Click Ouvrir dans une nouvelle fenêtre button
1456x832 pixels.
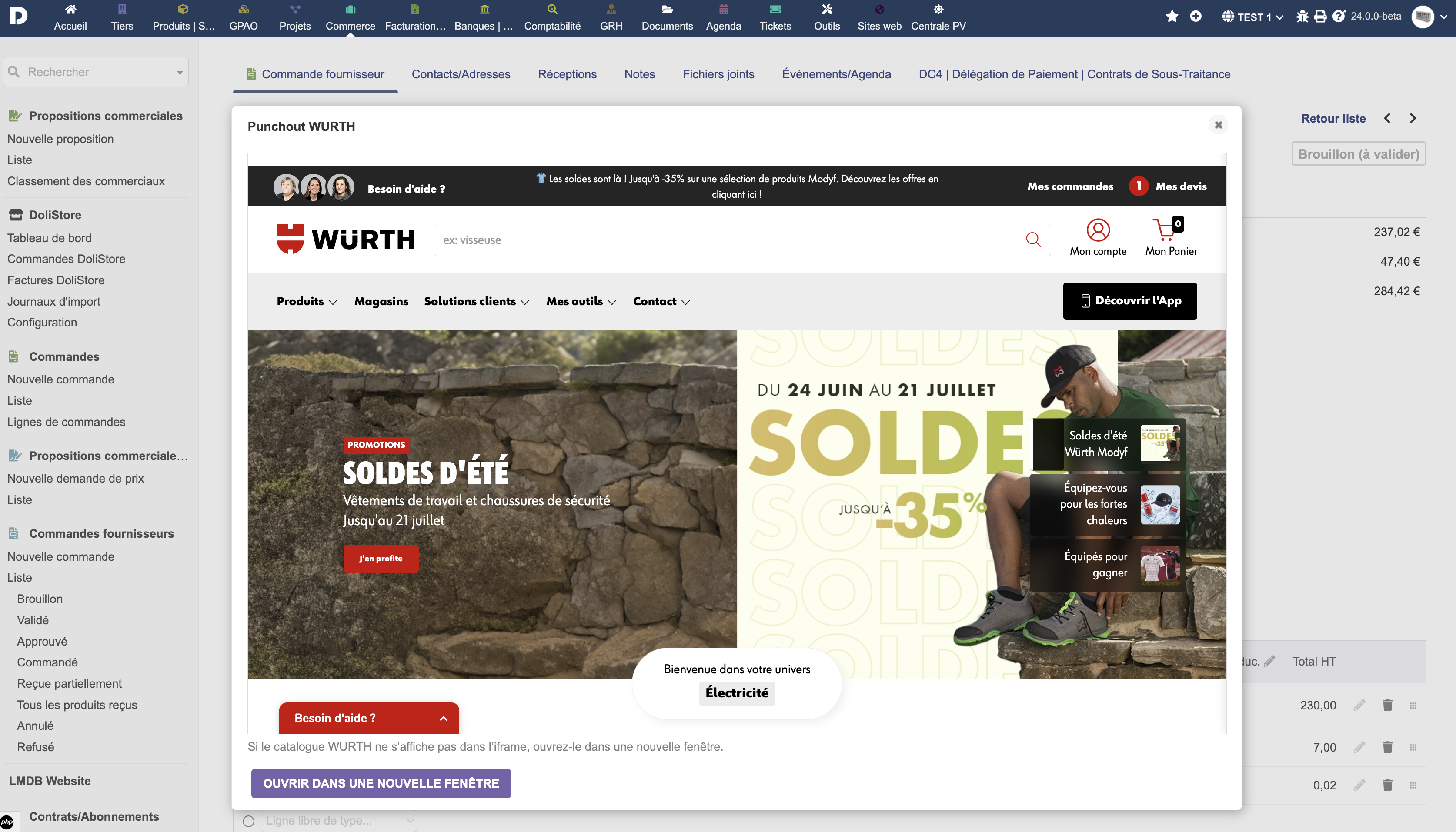tap(381, 783)
